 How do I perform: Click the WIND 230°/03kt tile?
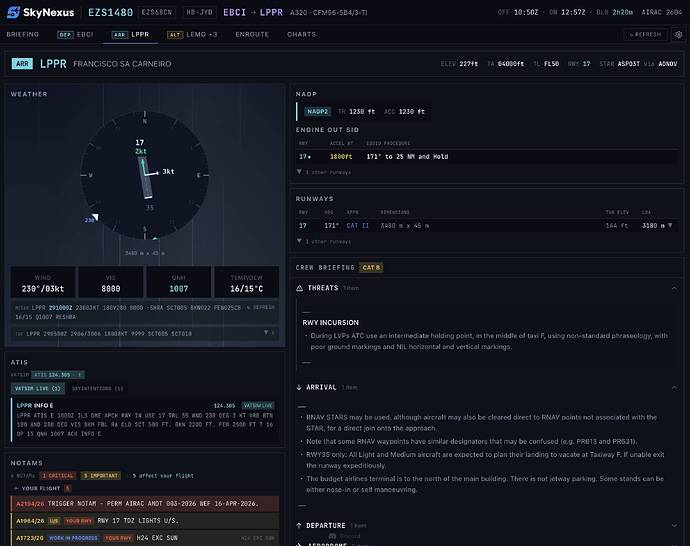[43, 282]
